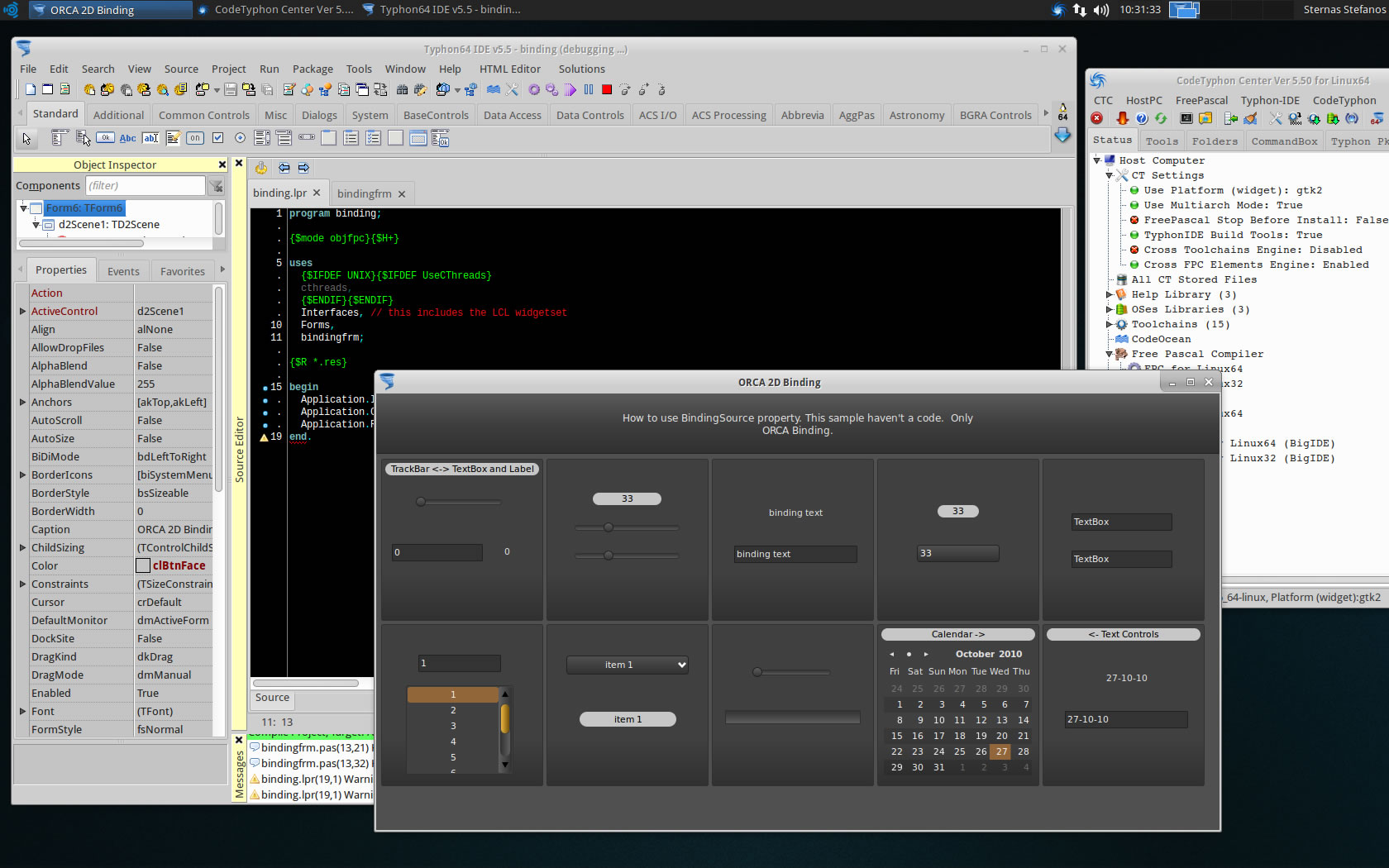The width and height of the screenshot is (1389, 868).
Task: Click the 'Calendar ->' label button
Action: 957,634
